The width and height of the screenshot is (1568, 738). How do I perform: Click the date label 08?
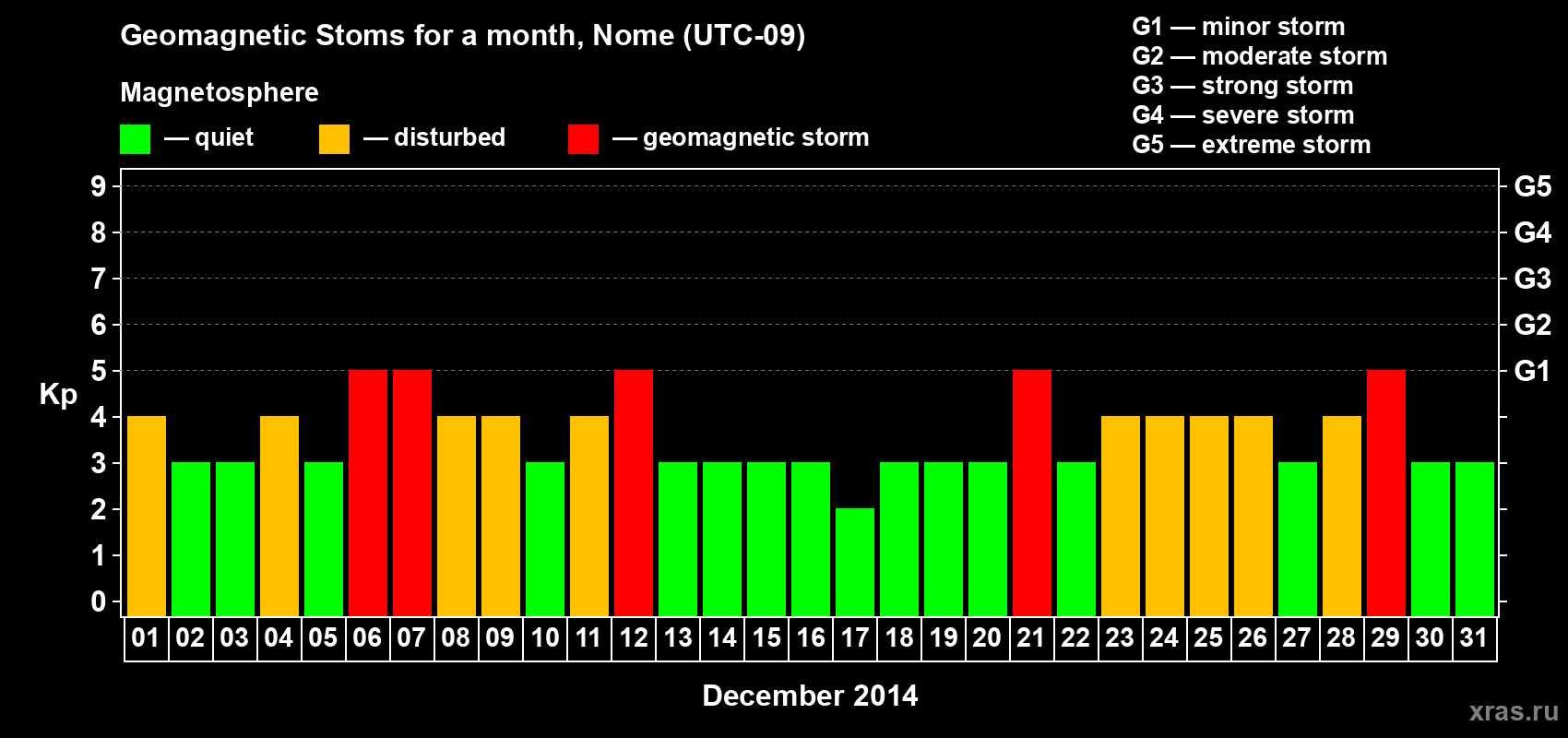(x=456, y=637)
